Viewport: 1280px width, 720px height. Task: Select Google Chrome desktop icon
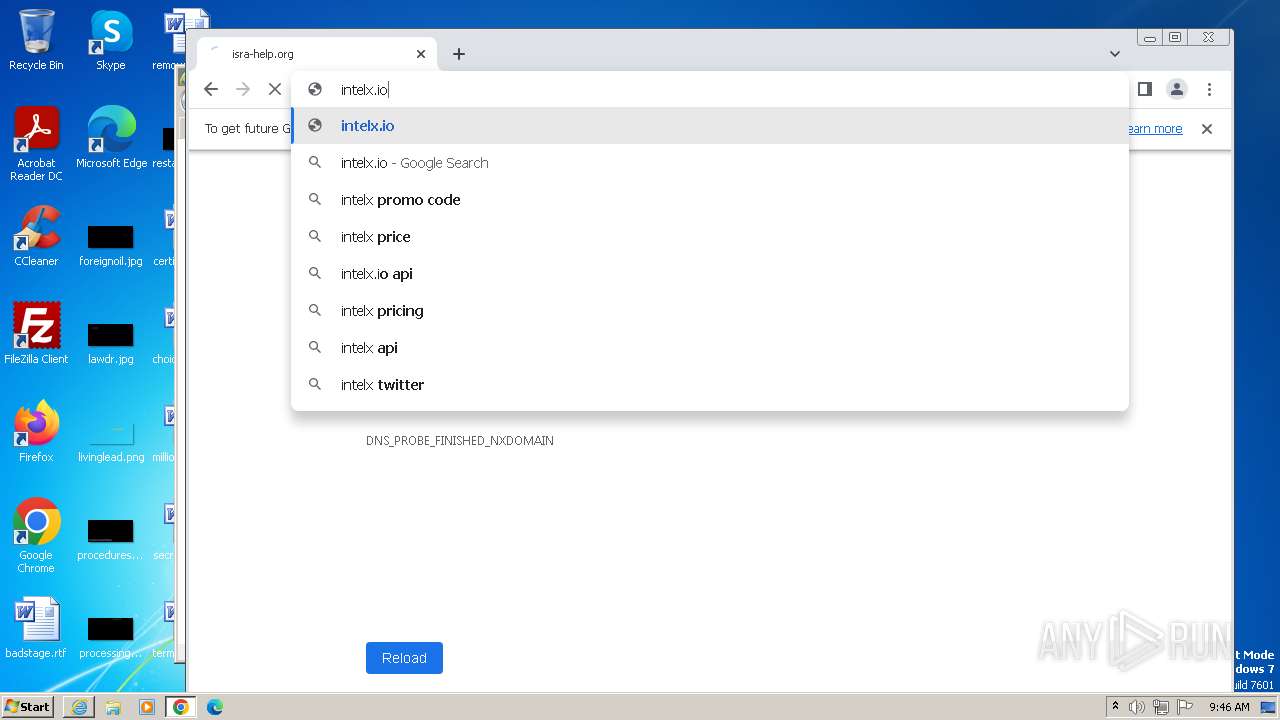36,536
